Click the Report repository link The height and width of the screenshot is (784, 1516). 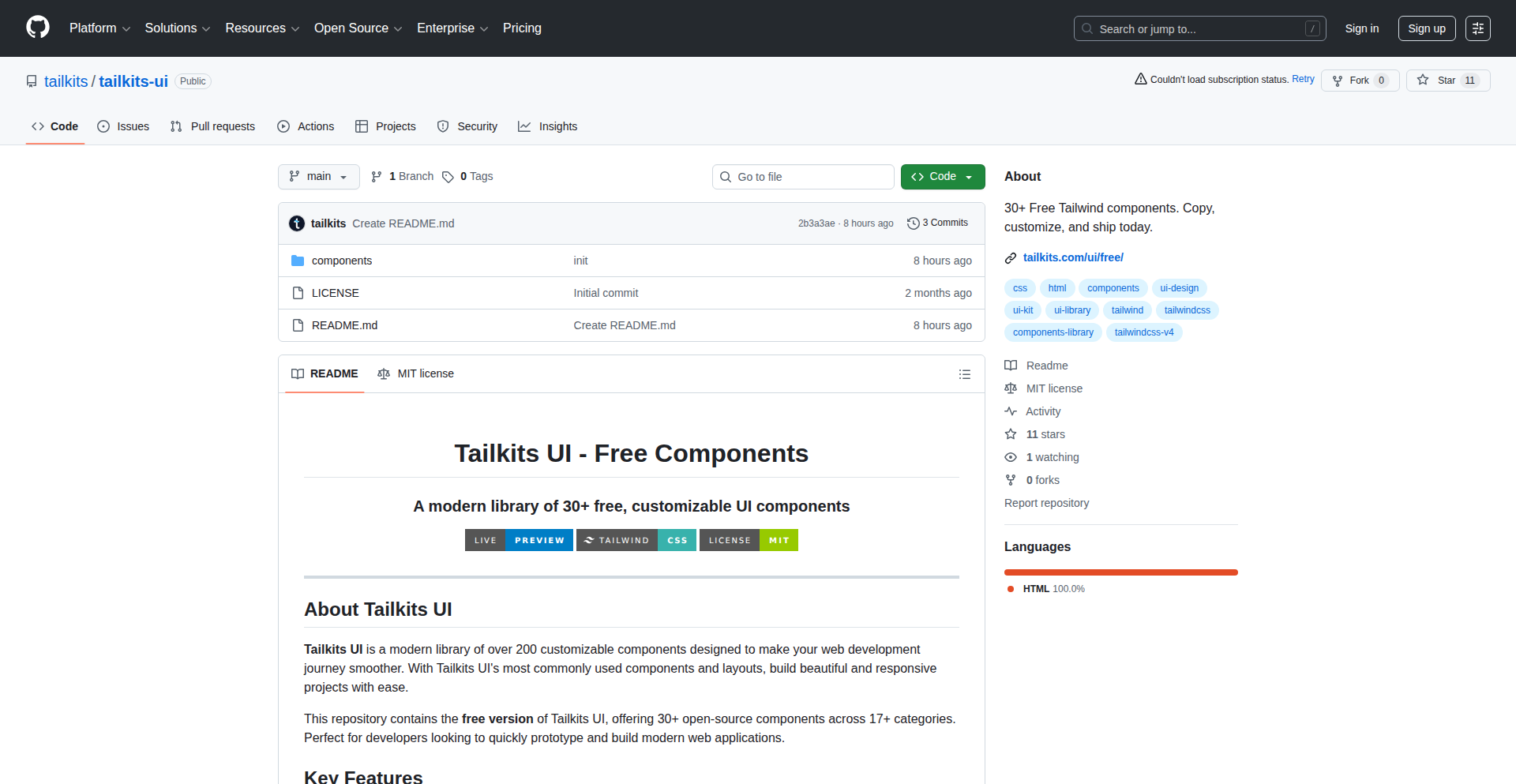coord(1046,503)
